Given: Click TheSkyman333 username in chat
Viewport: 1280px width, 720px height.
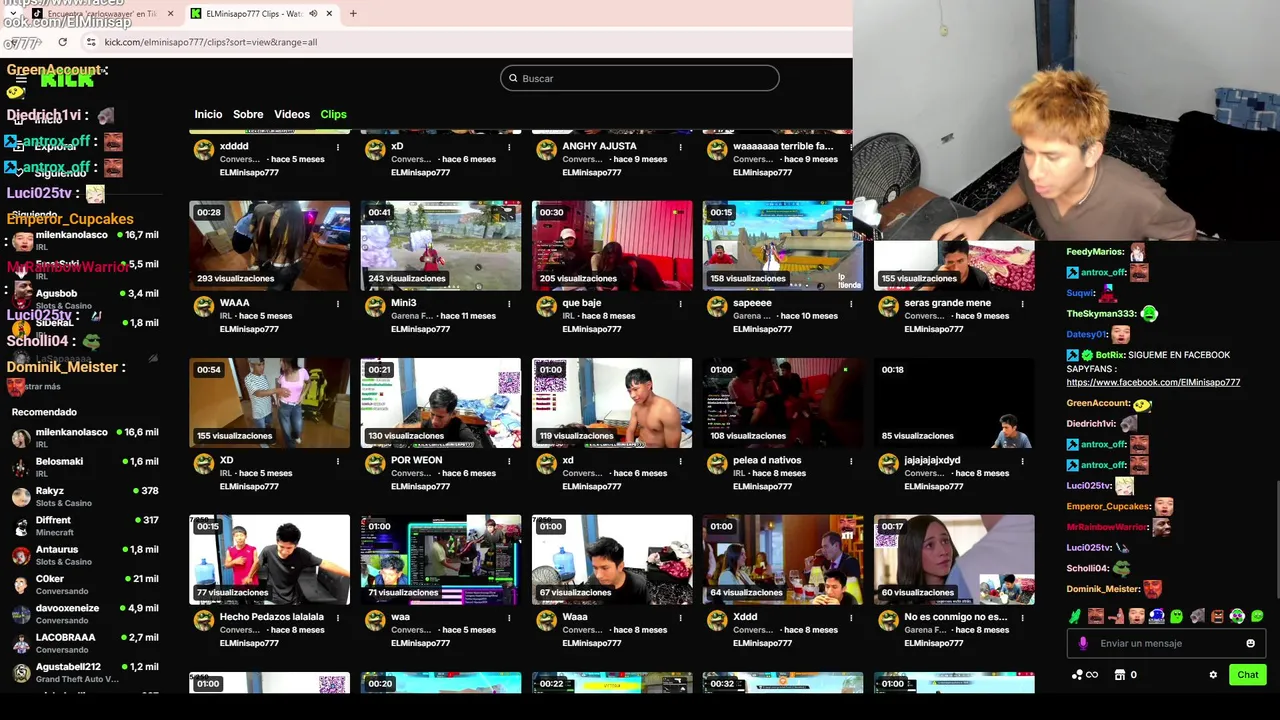Looking at the screenshot, I should tap(1101, 314).
